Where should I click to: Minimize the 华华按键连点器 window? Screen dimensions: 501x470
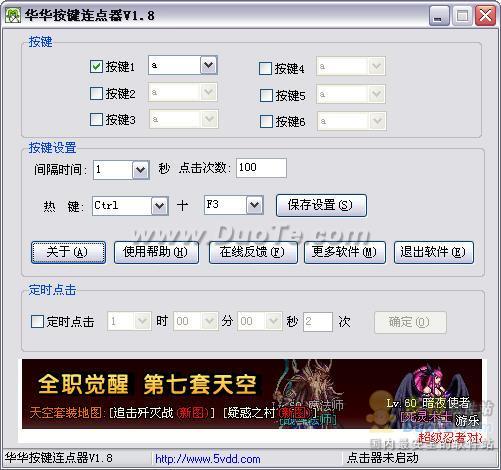click(439, 16)
